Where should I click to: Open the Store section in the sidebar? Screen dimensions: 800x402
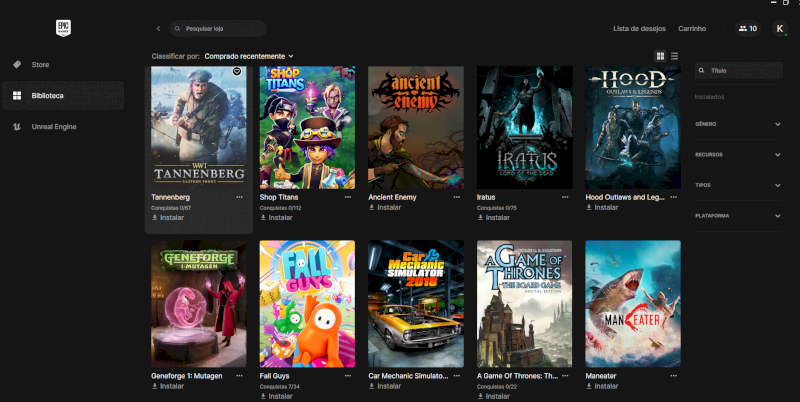(63, 65)
